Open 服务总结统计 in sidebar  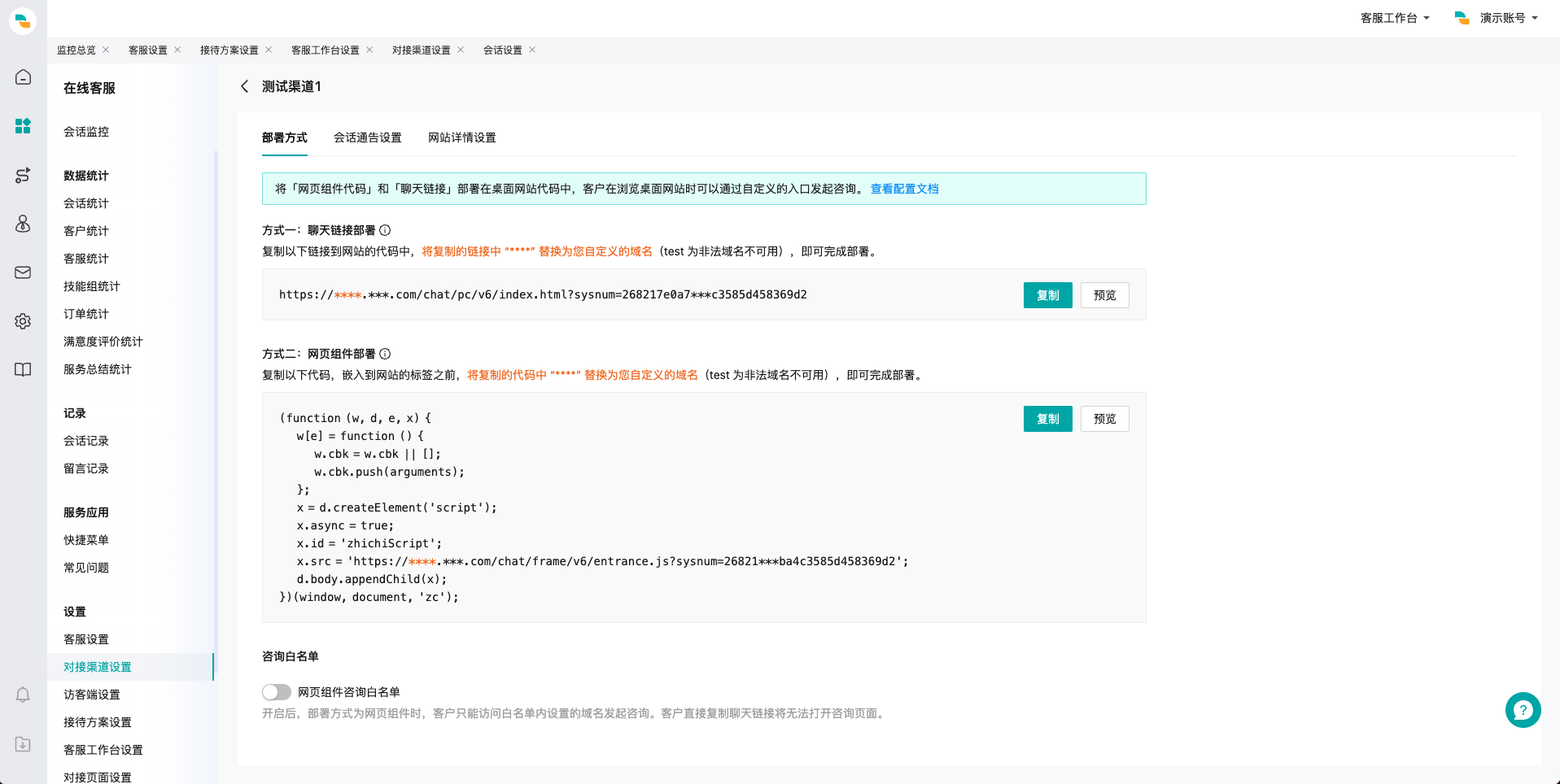[98, 369]
